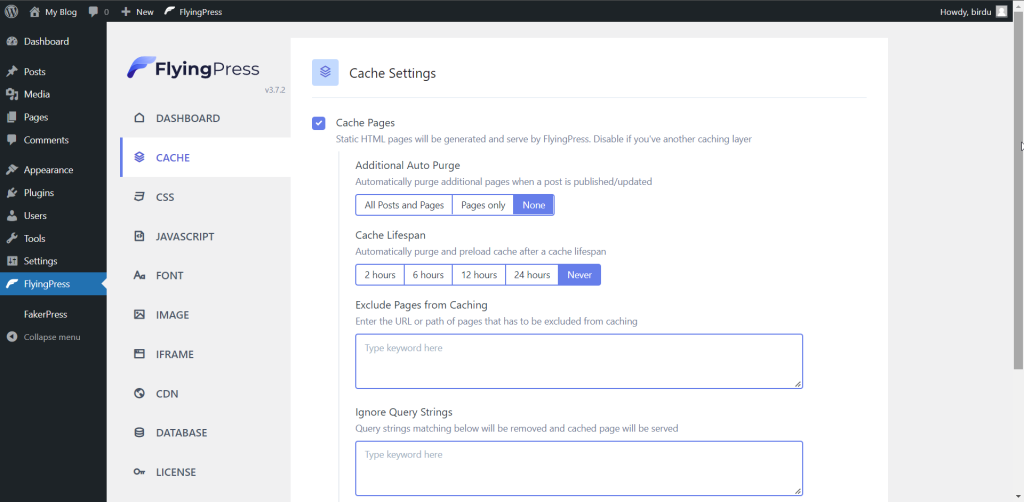Click the FlyingPress DASHBOARD home icon
This screenshot has width=1024, height=502.
coord(139,118)
